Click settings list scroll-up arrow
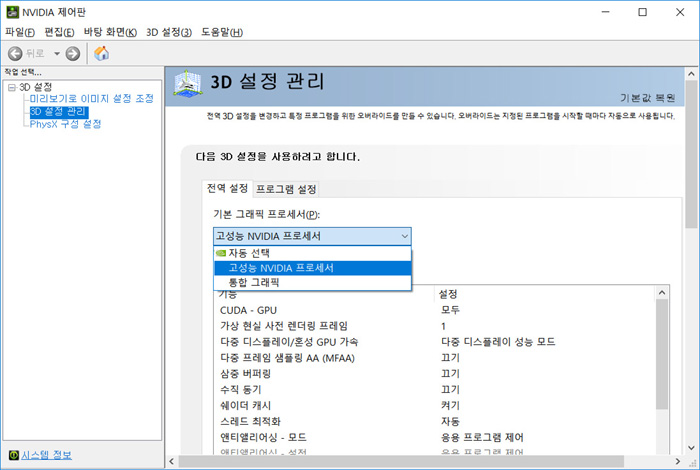This screenshot has width=700, height=470. (x=662, y=293)
